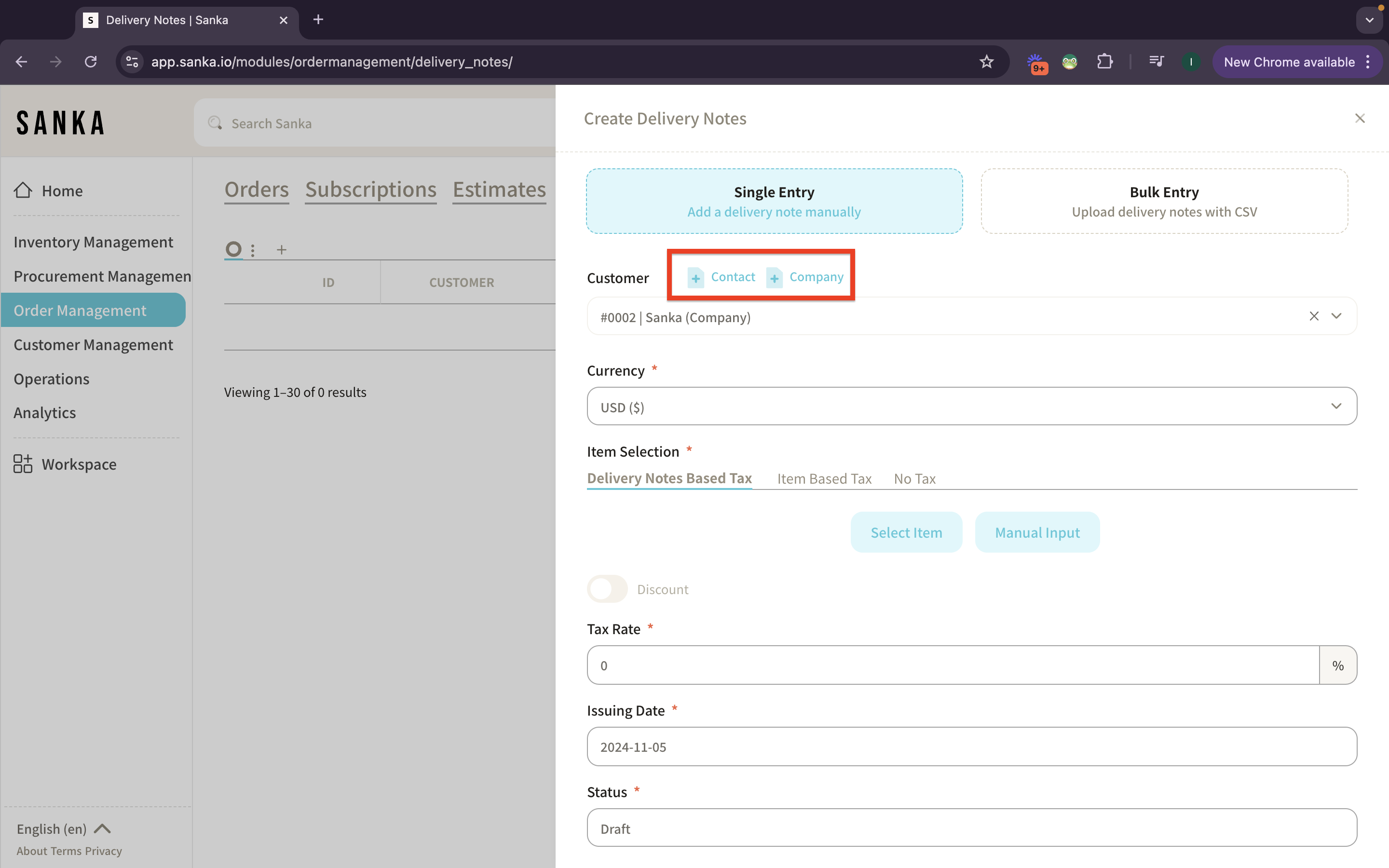Expand the English language selector

[x=63, y=829]
